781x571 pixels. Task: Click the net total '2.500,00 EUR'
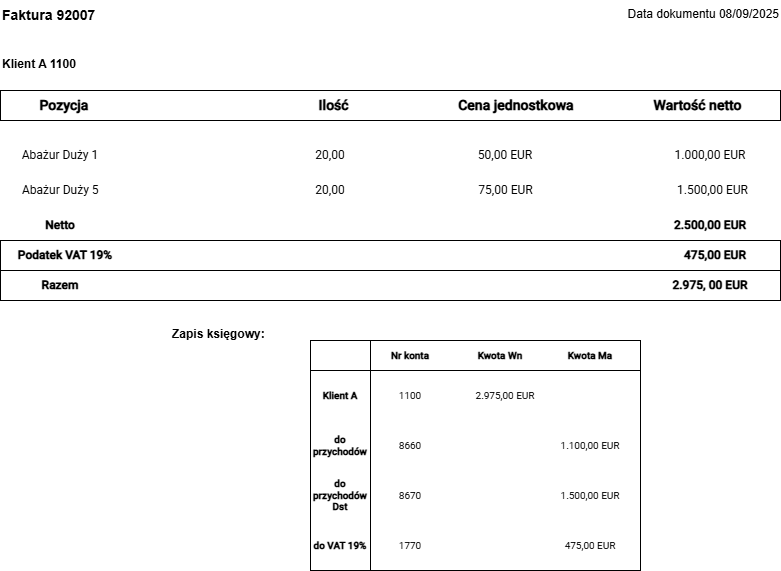point(710,225)
